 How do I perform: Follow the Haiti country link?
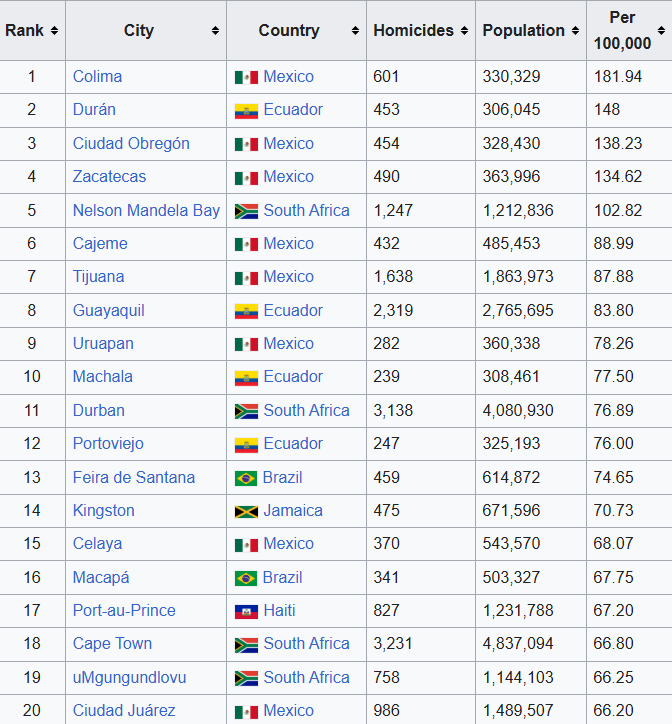(279, 610)
